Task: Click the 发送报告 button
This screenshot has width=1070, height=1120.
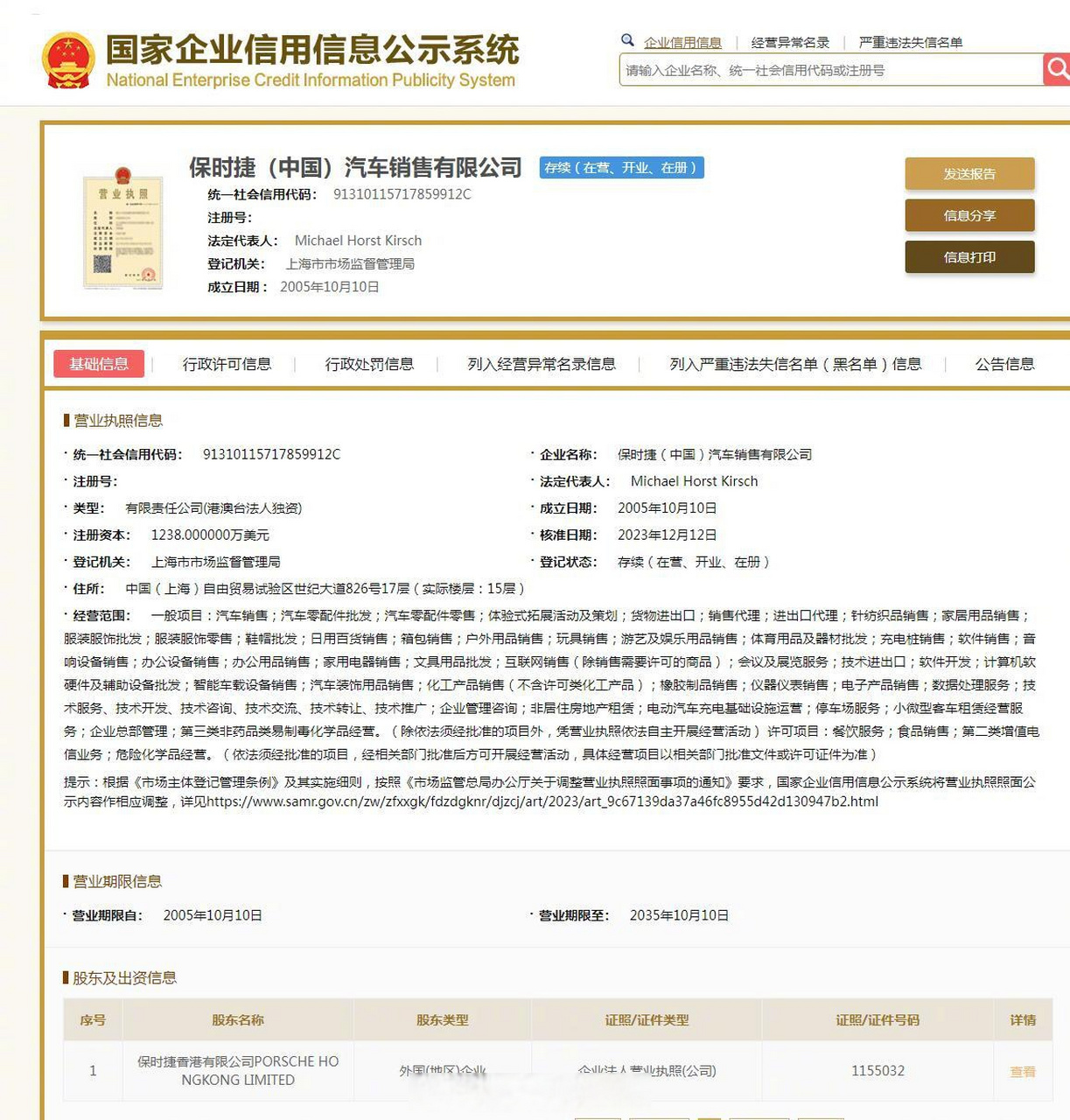Action: (x=969, y=174)
